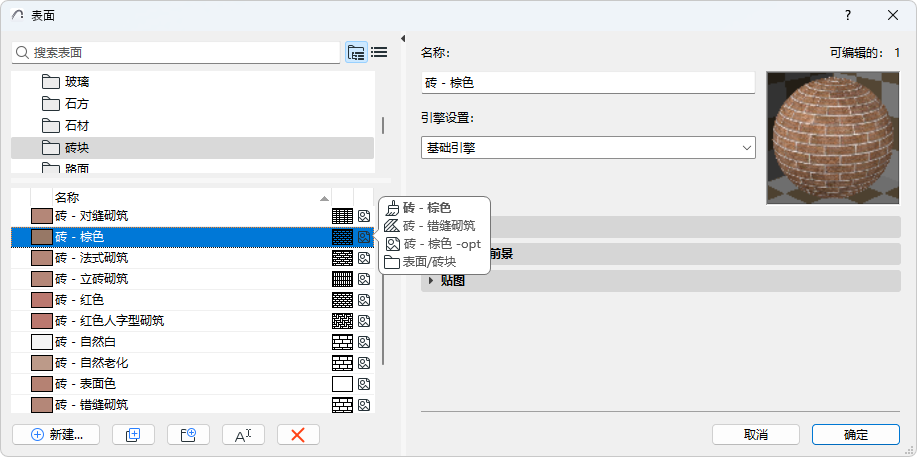This screenshot has height=457, width=917.
Task: Click the search magnifier icon
Action: coord(22,53)
